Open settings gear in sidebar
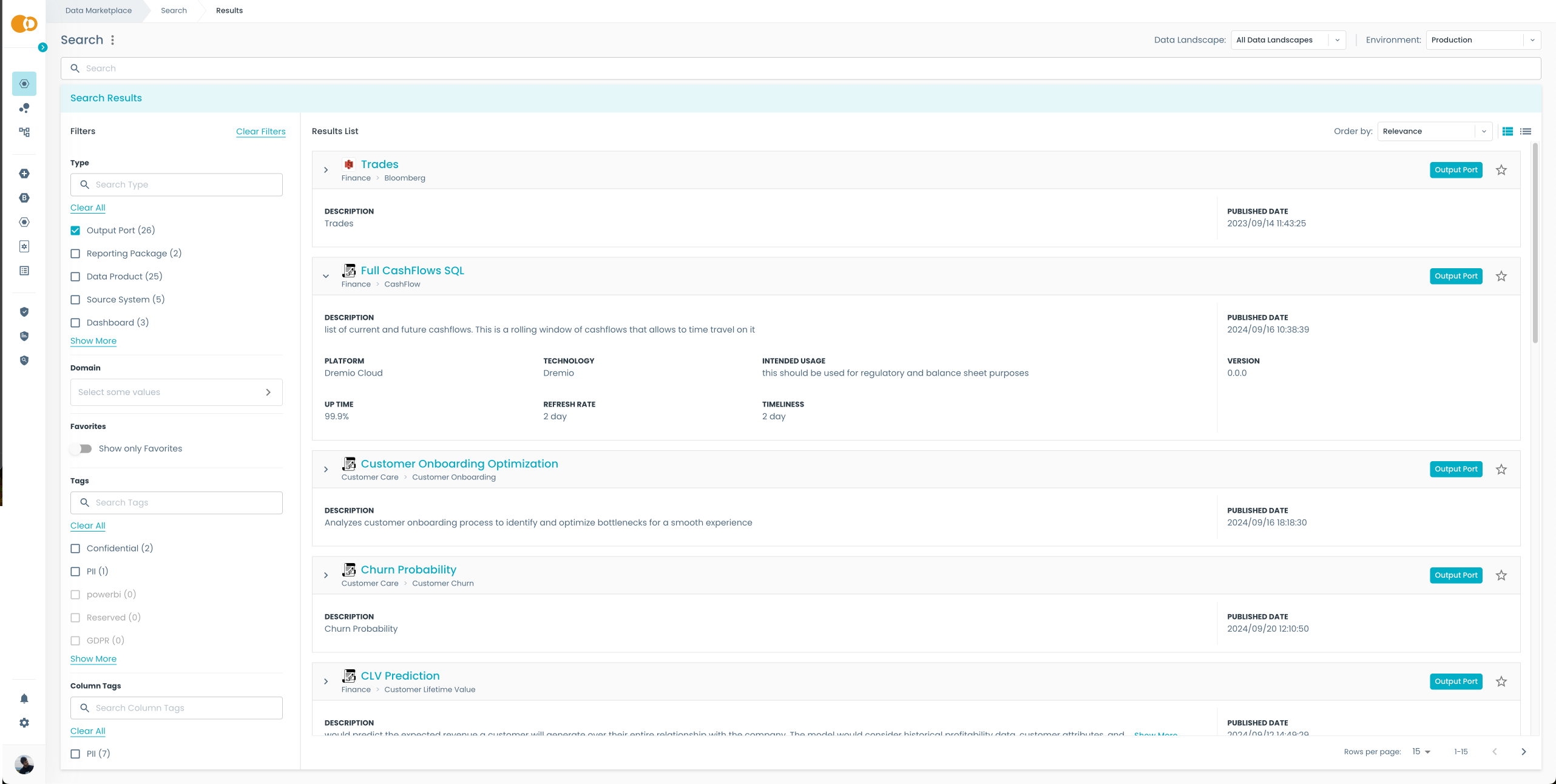 24,723
